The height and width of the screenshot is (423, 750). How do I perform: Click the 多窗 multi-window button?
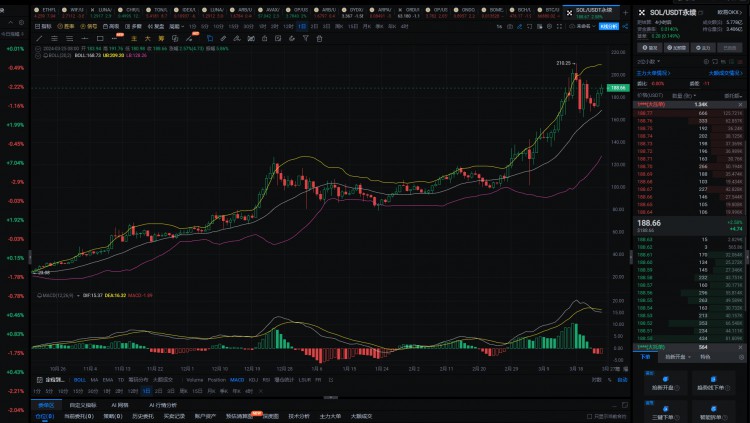133,26
